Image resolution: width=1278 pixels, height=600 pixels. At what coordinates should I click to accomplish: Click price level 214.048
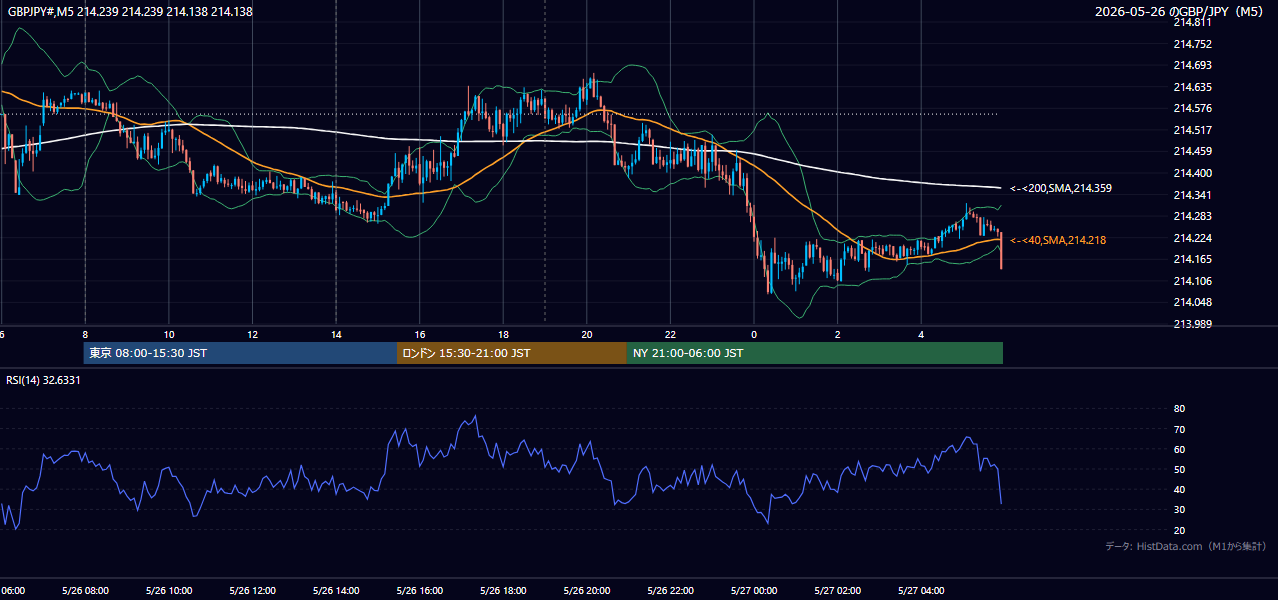click(x=1193, y=302)
